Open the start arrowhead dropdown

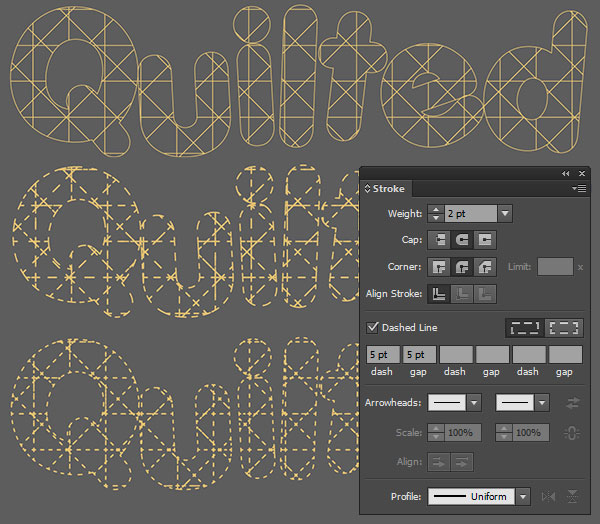[474, 402]
